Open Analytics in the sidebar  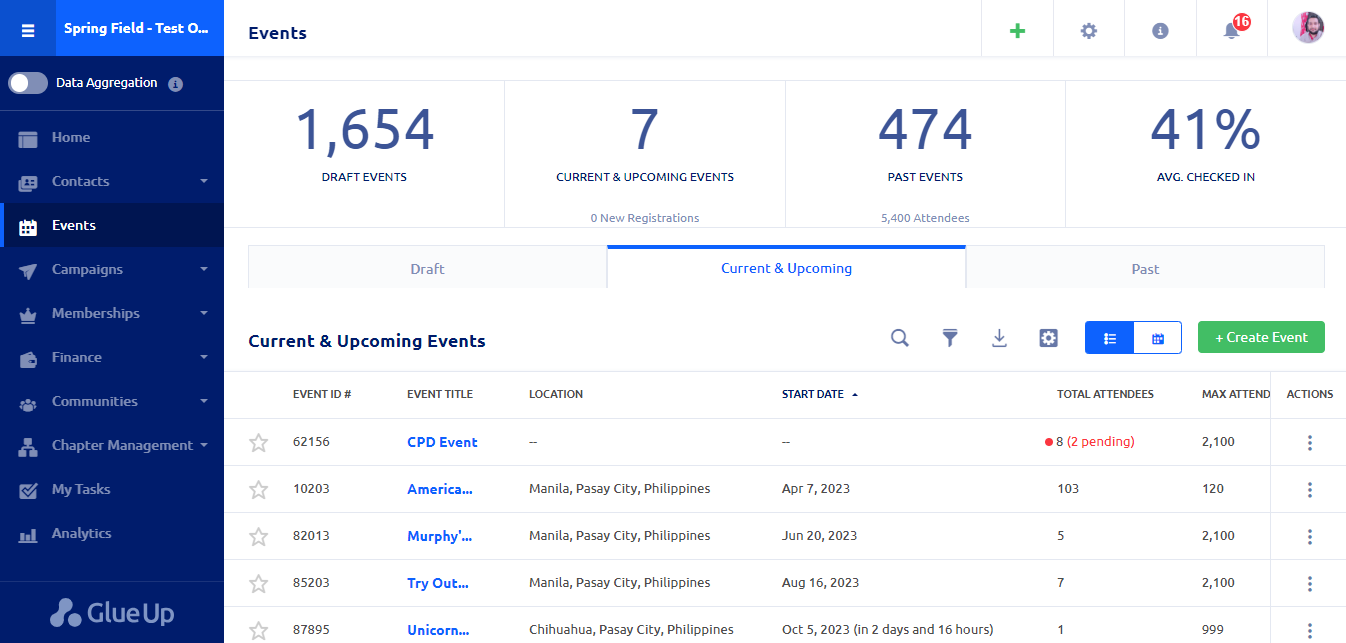pos(112,533)
